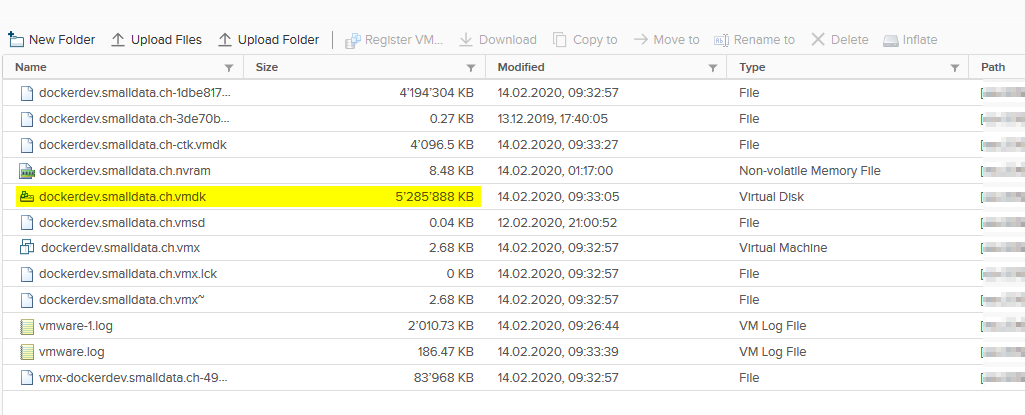Select file vmx-dockerdev.smalldata.ch-49...
Viewport: 1025px width, 415px height.
click(135, 378)
